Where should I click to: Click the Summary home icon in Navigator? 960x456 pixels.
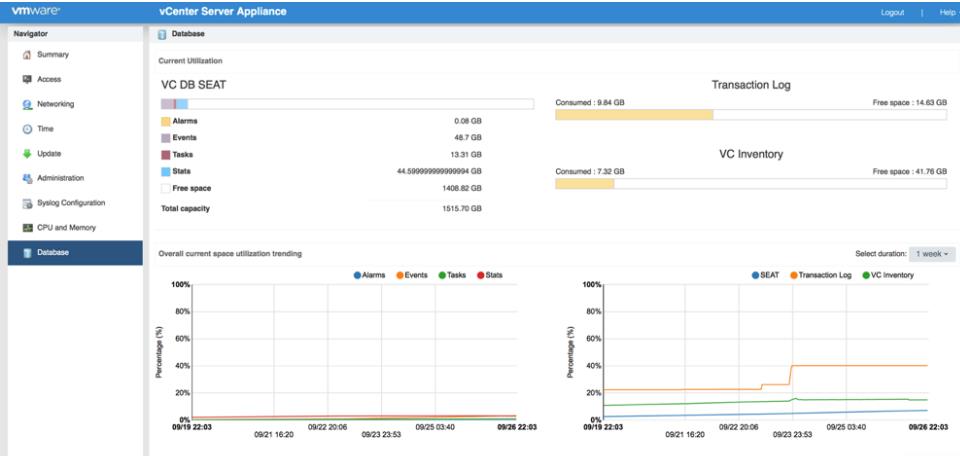point(27,55)
